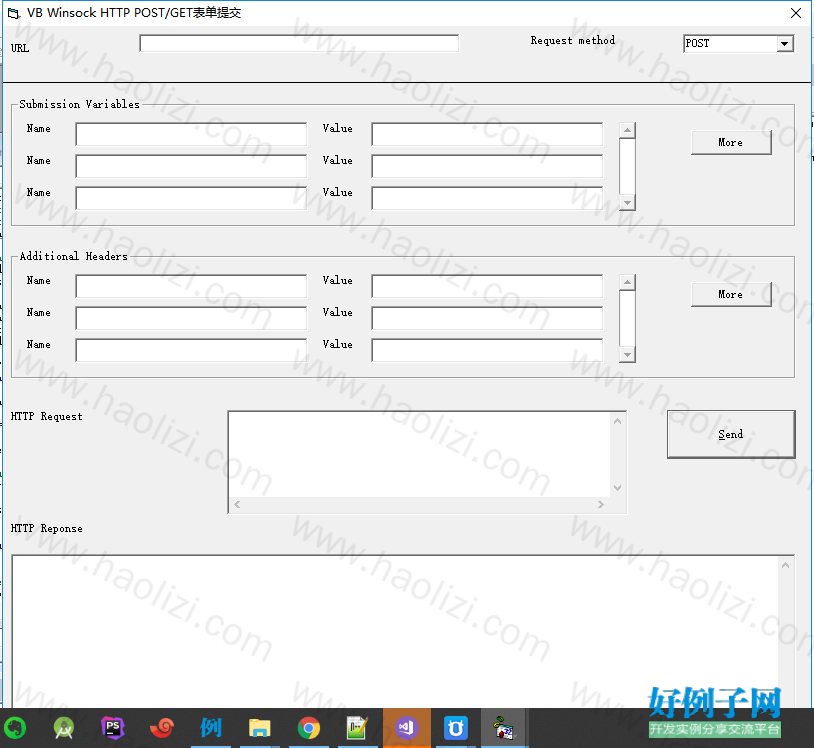Focus third Name field in Additional Headers

coord(191,350)
